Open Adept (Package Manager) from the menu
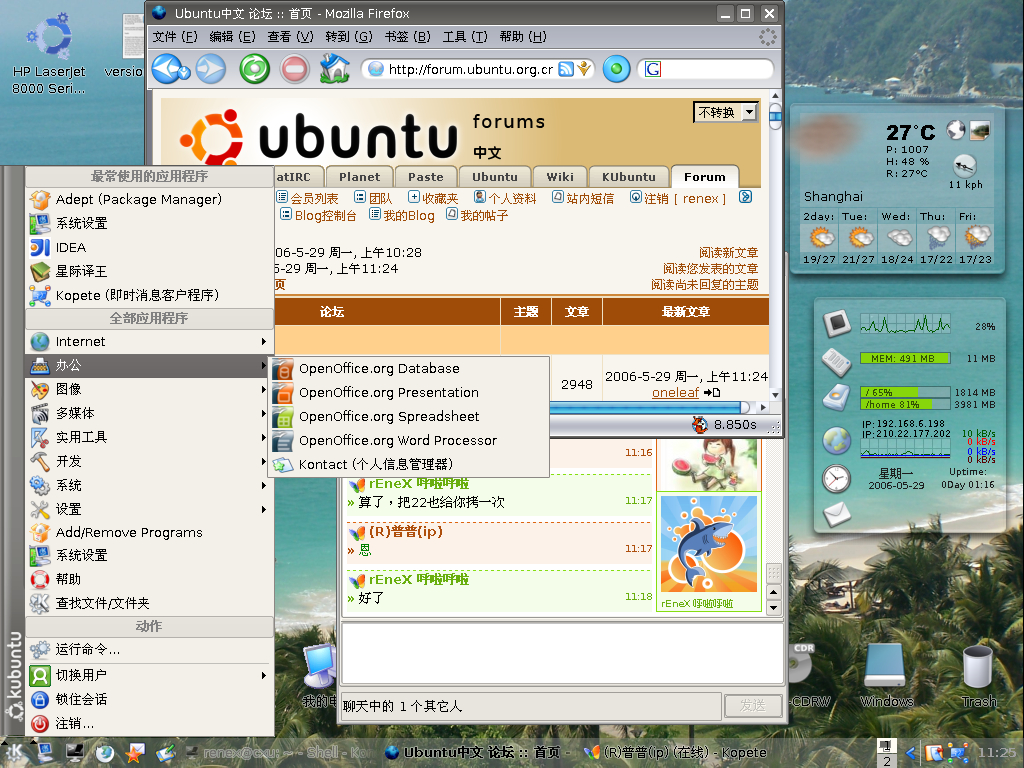 click(x=149, y=199)
